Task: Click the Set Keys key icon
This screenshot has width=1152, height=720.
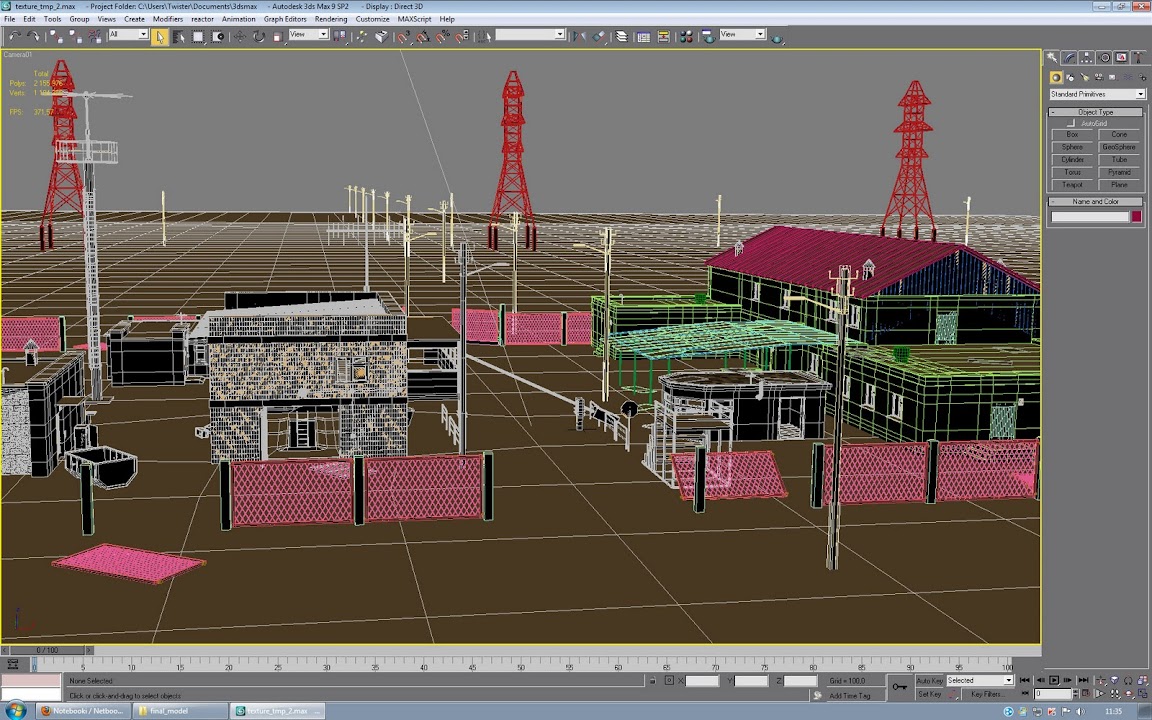Action: tap(899, 687)
